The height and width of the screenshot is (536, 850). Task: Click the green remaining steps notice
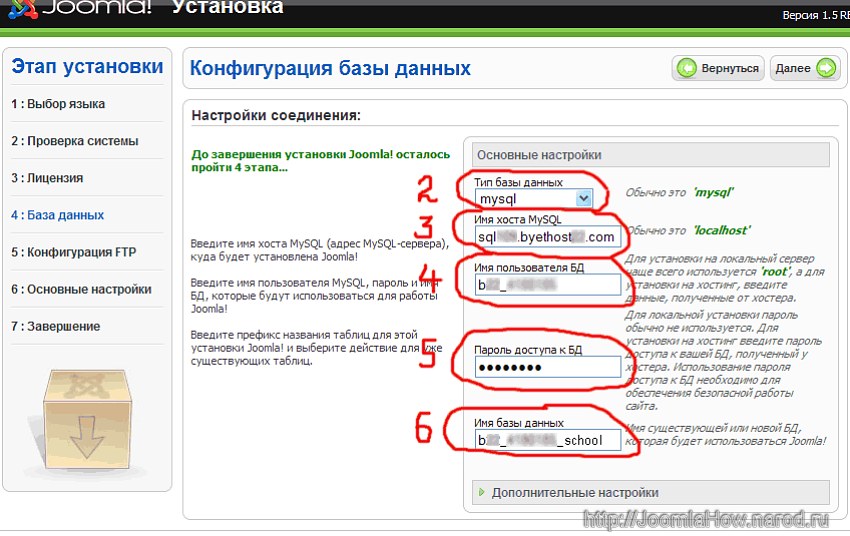[320, 160]
